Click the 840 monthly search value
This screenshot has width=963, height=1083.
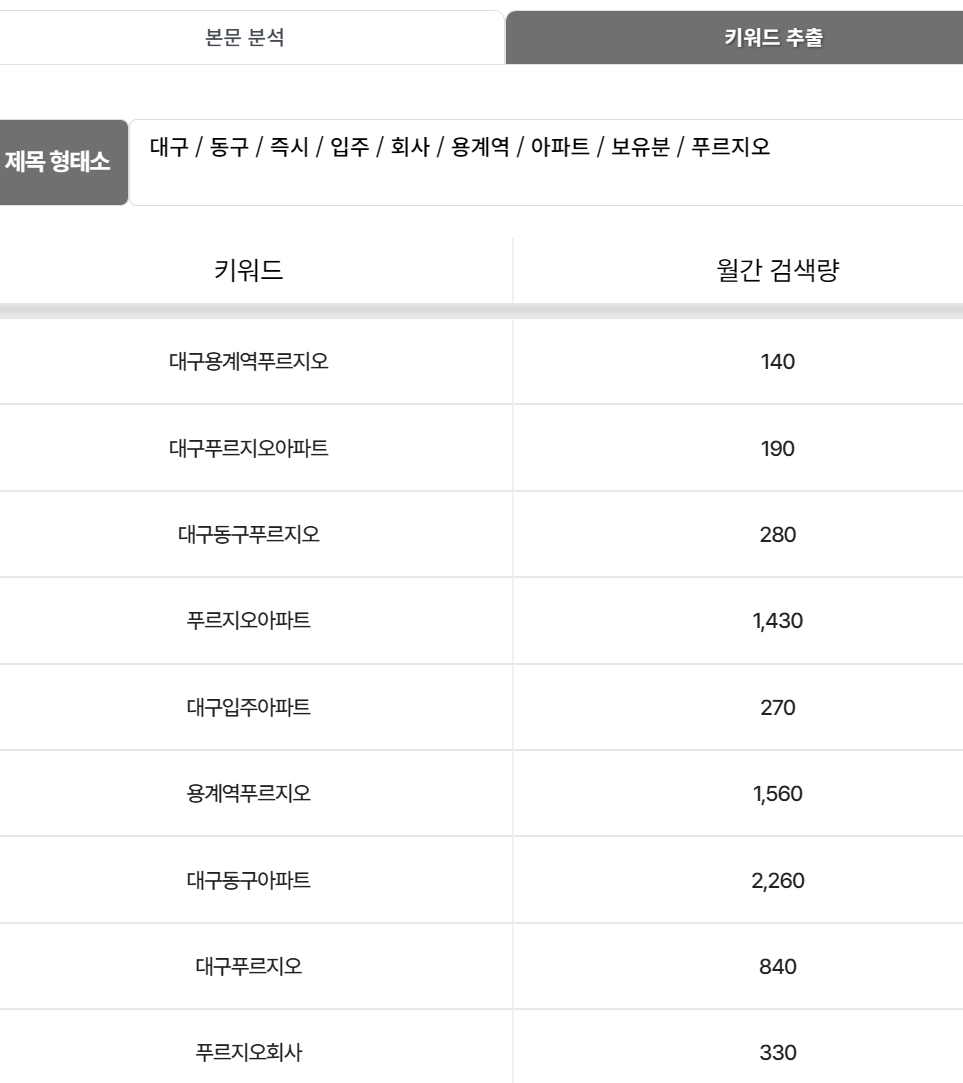(778, 967)
